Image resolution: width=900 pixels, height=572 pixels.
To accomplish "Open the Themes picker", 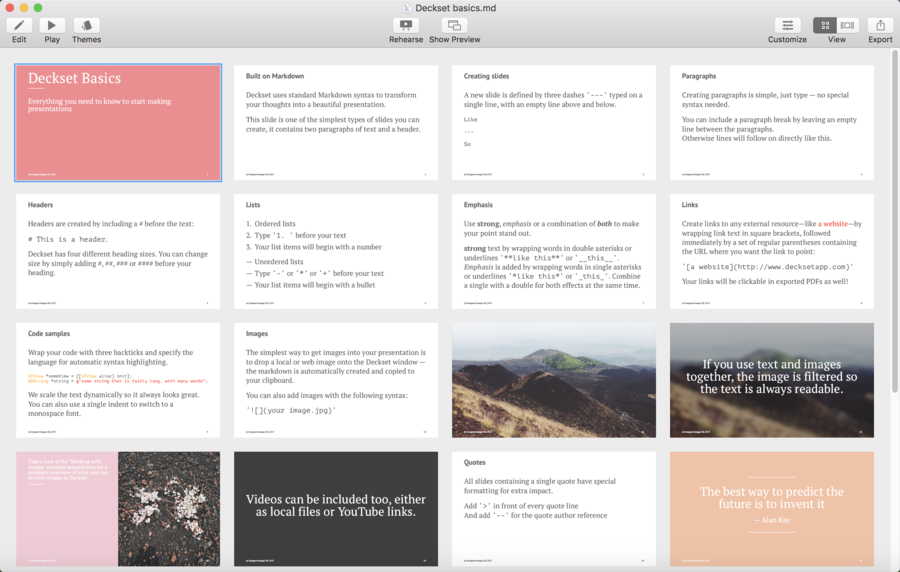I will pyautogui.click(x=87, y=25).
